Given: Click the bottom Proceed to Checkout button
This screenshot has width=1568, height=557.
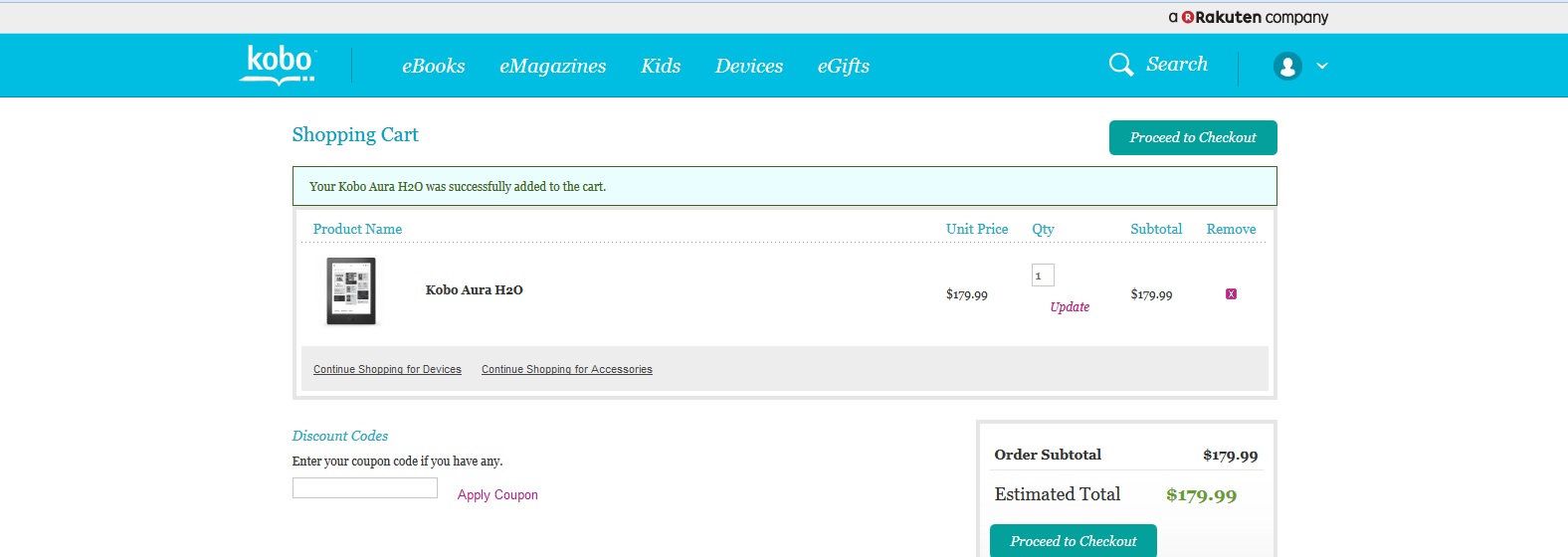Looking at the screenshot, I should click(1074, 541).
